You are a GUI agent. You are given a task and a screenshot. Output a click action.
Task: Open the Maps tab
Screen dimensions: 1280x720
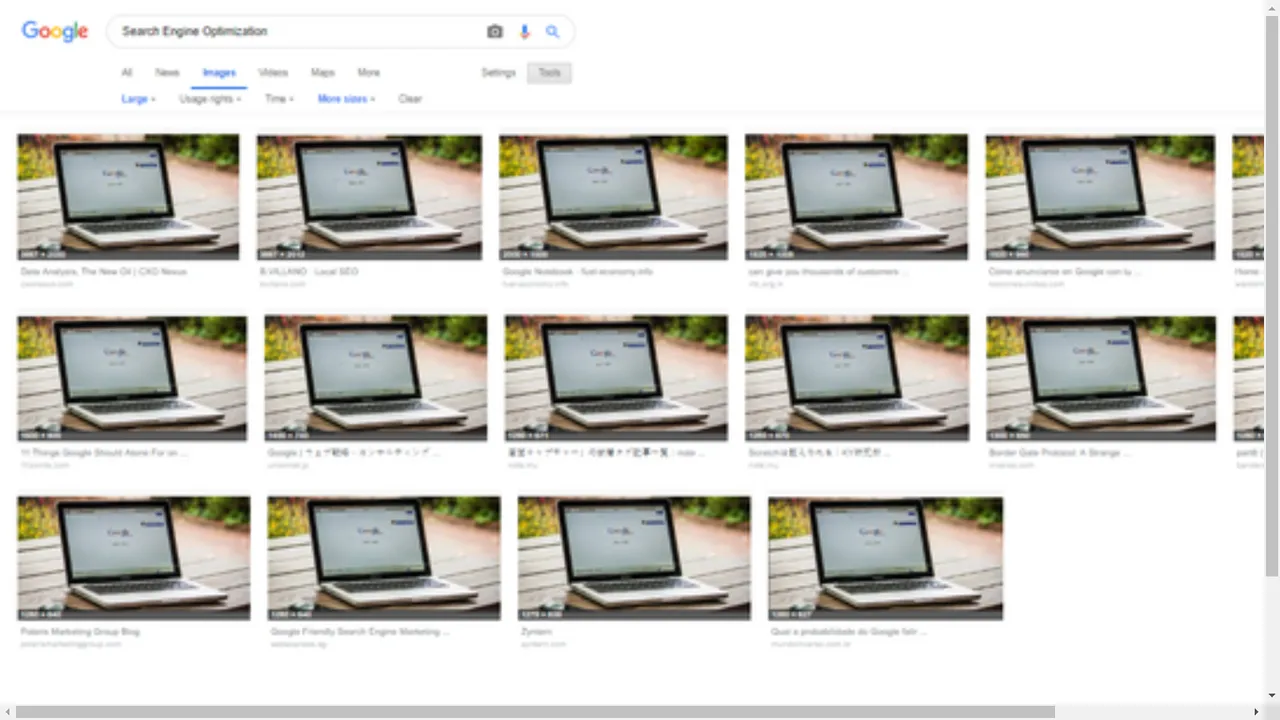tap(322, 73)
